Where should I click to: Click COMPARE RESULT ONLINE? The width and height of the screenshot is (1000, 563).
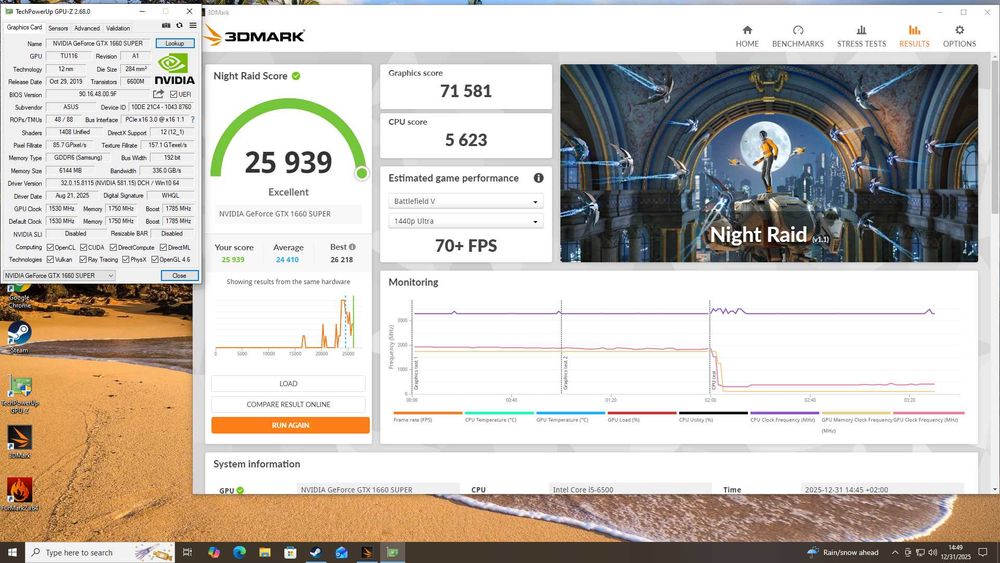tap(288, 404)
